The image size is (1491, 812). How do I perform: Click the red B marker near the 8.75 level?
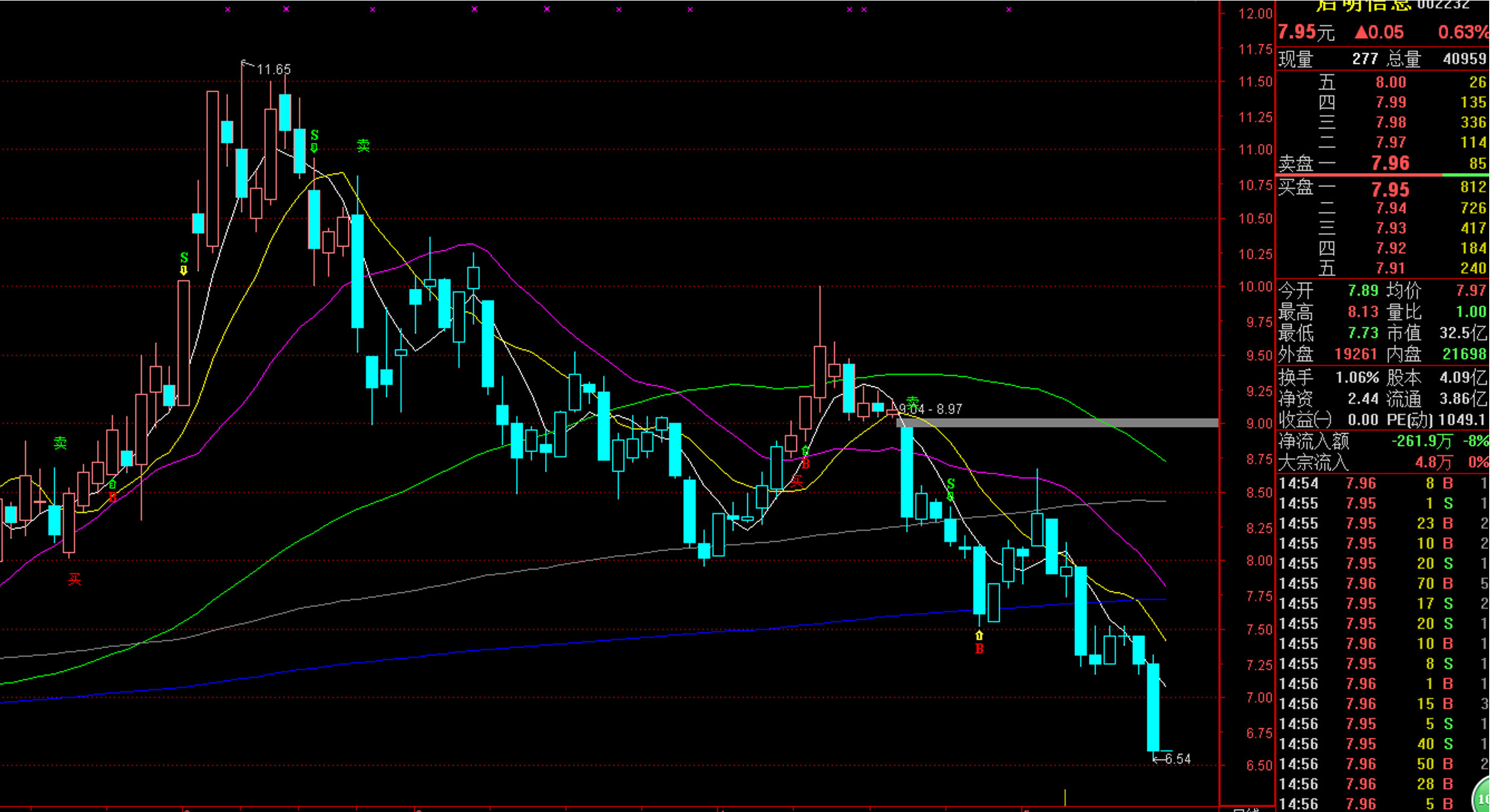pyautogui.click(x=805, y=458)
